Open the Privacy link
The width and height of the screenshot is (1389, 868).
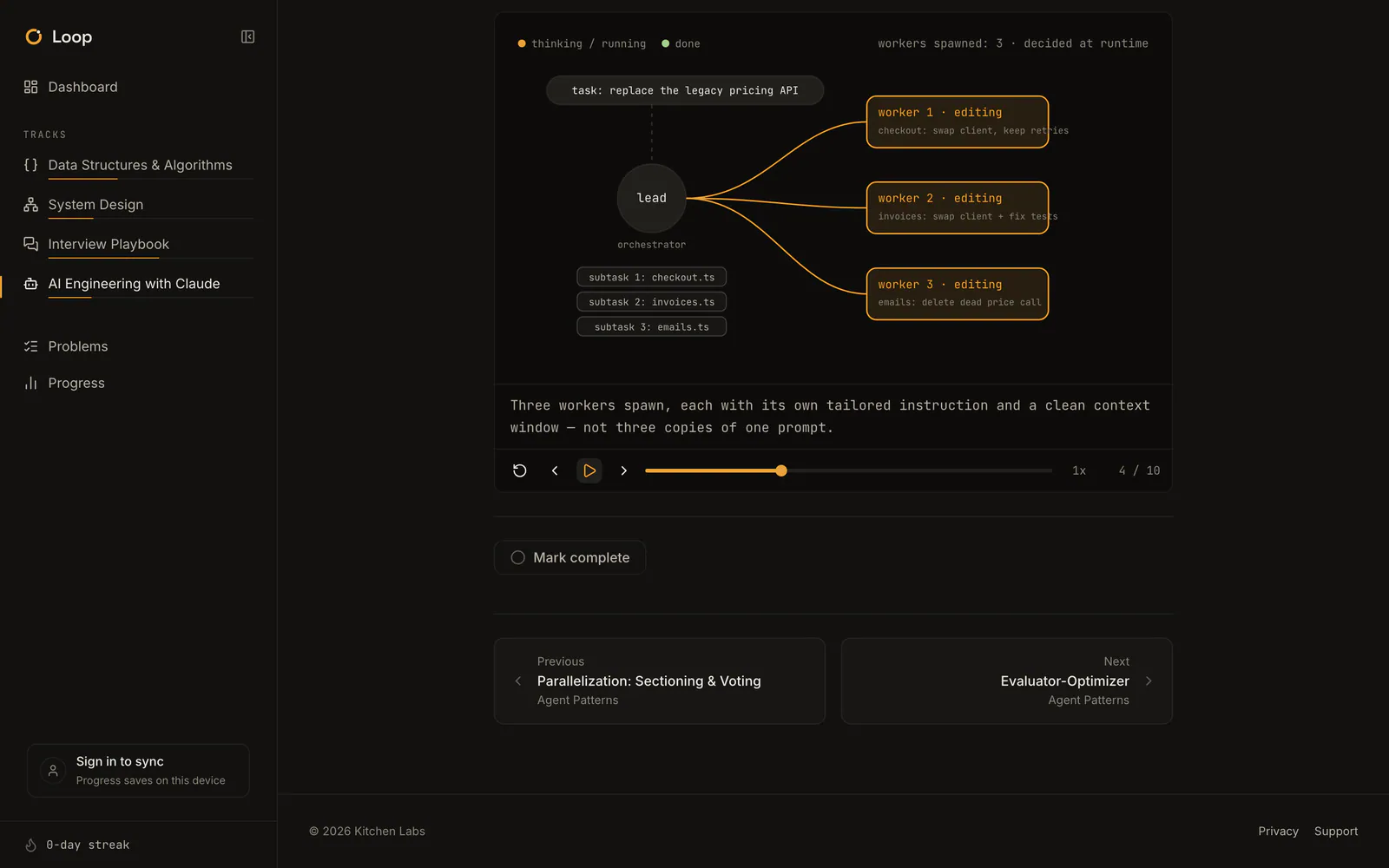tap(1278, 832)
